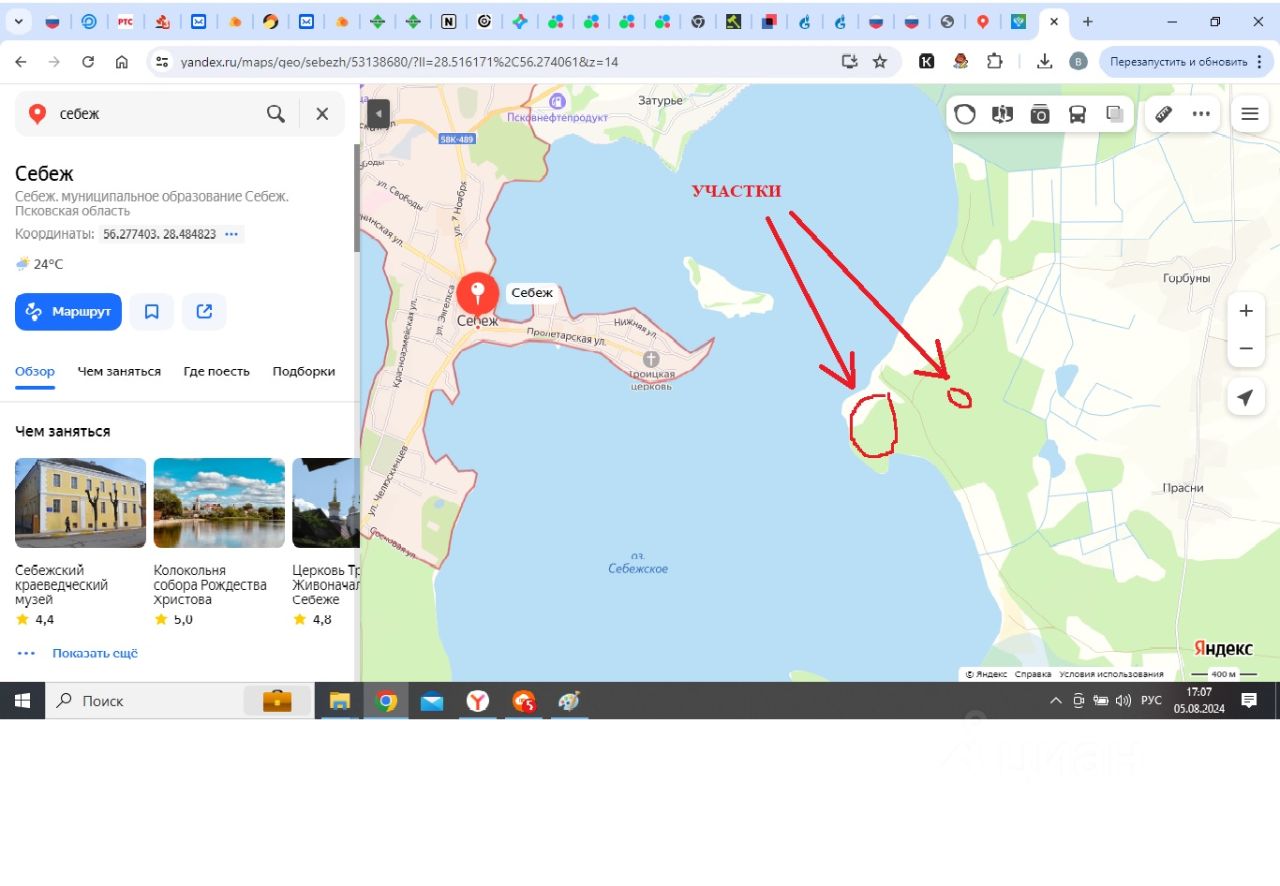
Task: Open Paint from taskbar
Action: click(568, 701)
